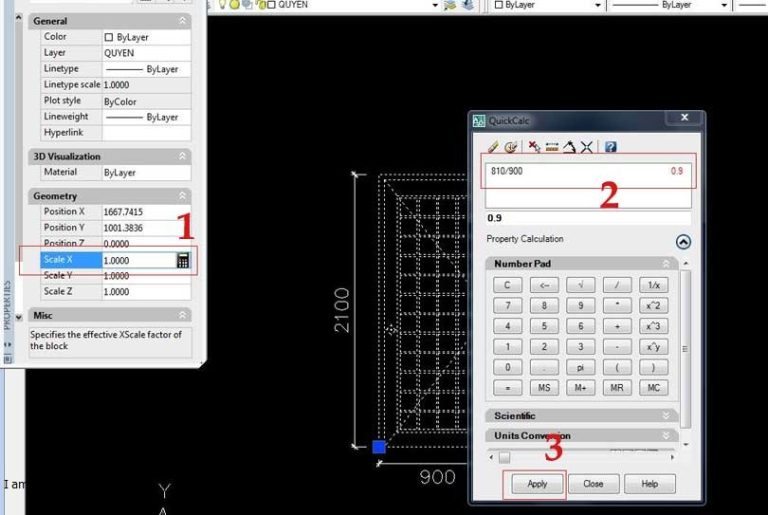Click the minus key on Number Pad
This screenshot has height=515, width=768.
point(617,346)
